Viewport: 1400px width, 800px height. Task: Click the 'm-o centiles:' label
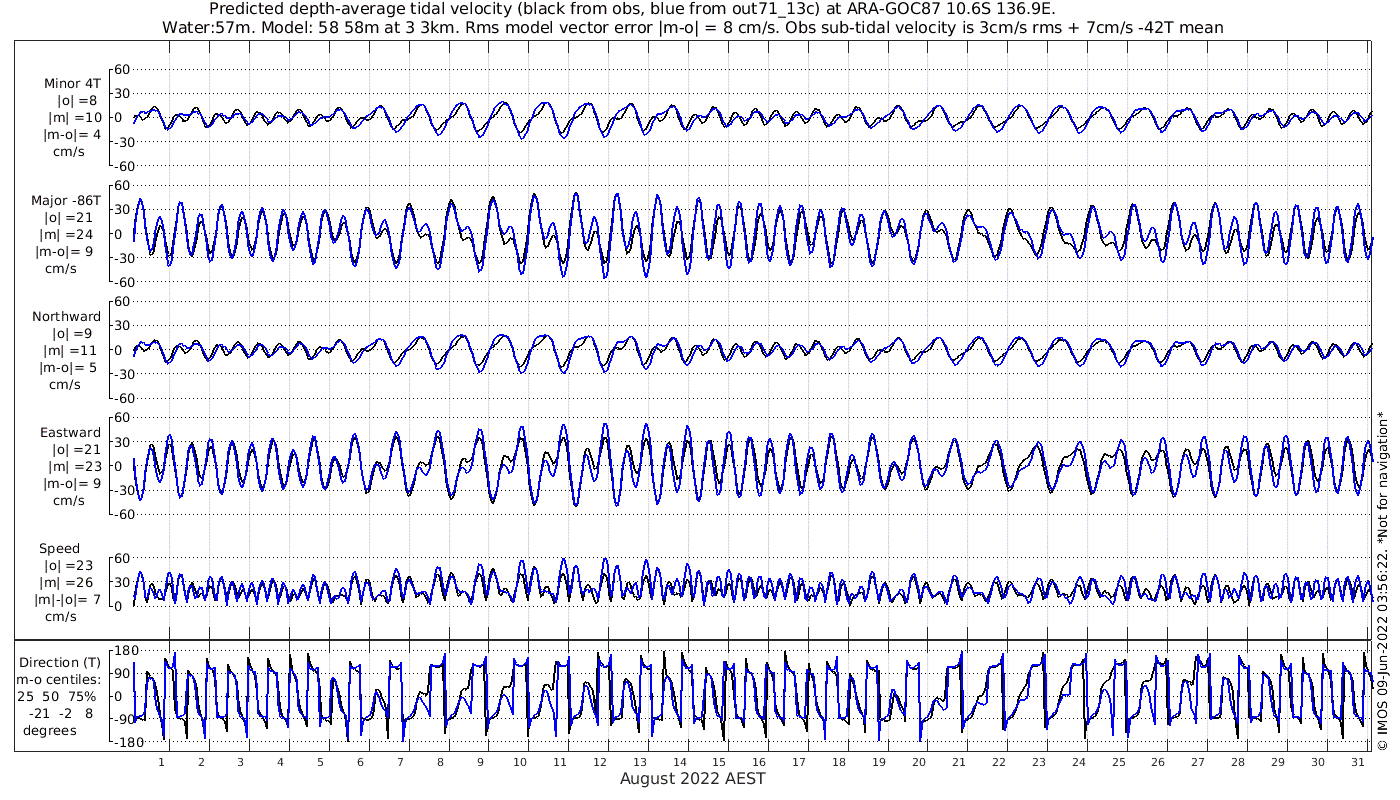pos(61,679)
